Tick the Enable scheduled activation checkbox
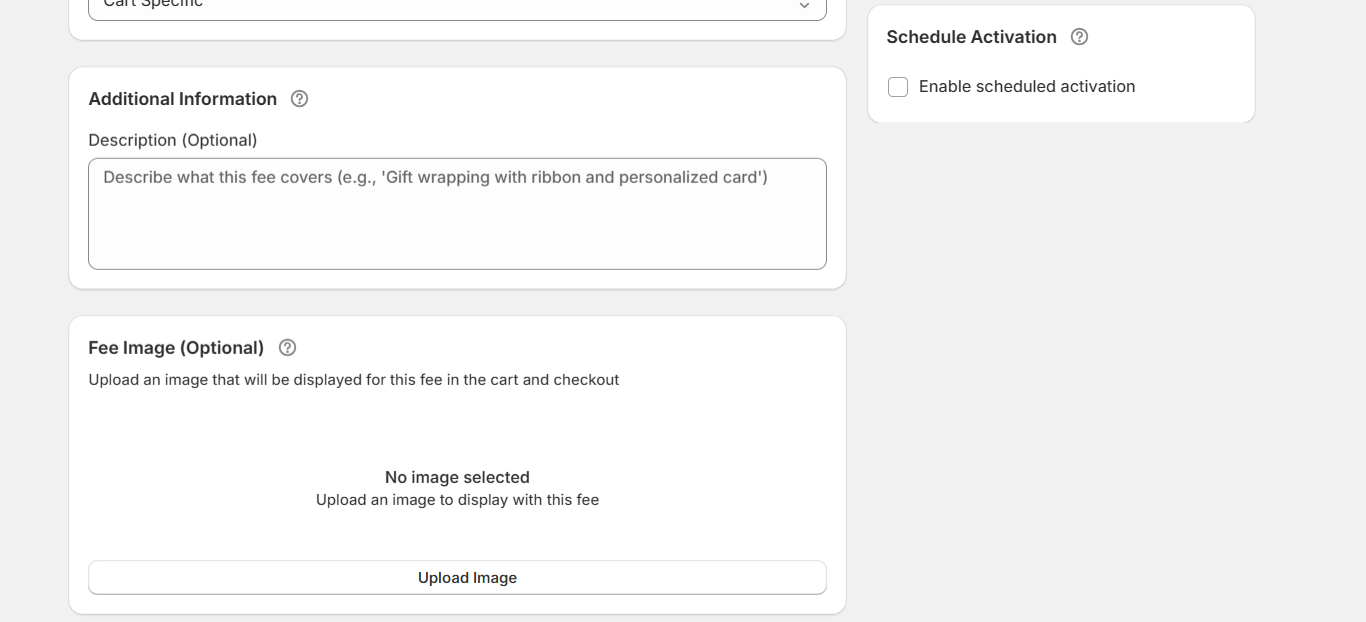The height and width of the screenshot is (622, 1366). pyautogui.click(x=898, y=87)
